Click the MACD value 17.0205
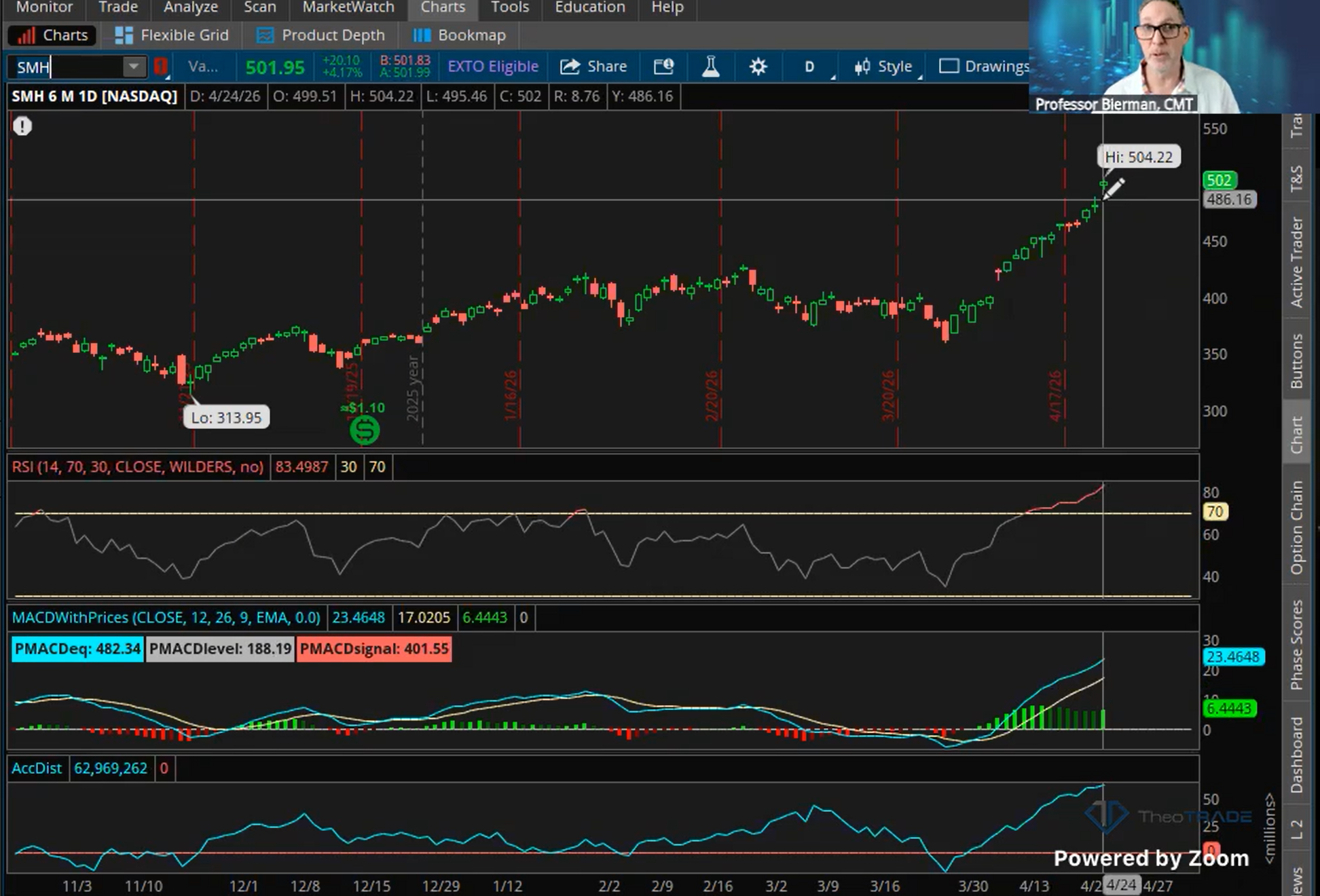The image size is (1320, 896). 424,618
